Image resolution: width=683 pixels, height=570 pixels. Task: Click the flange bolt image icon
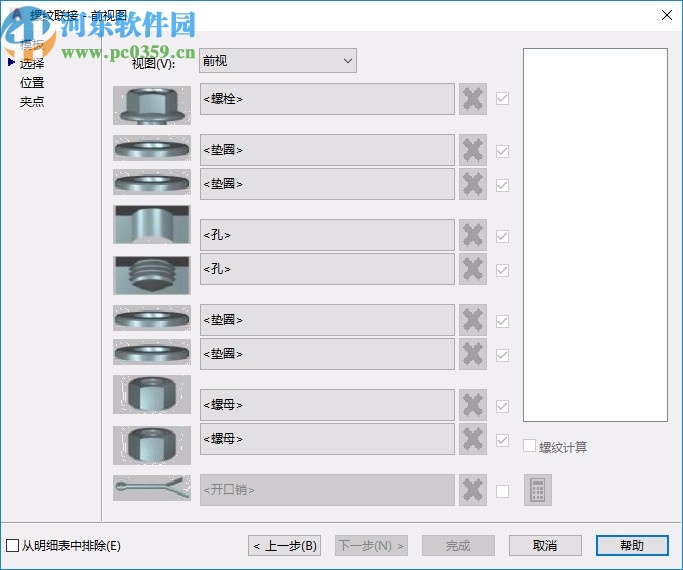152,105
